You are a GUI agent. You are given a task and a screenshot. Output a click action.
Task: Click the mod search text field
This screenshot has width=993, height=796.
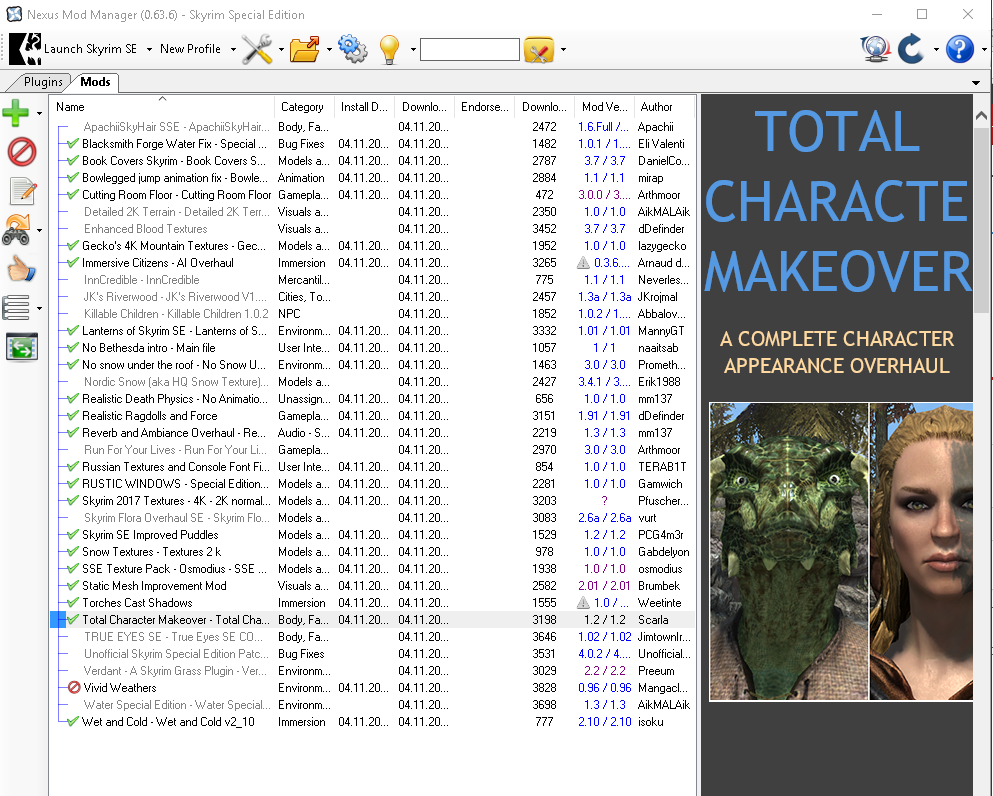[x=470, y=49]
